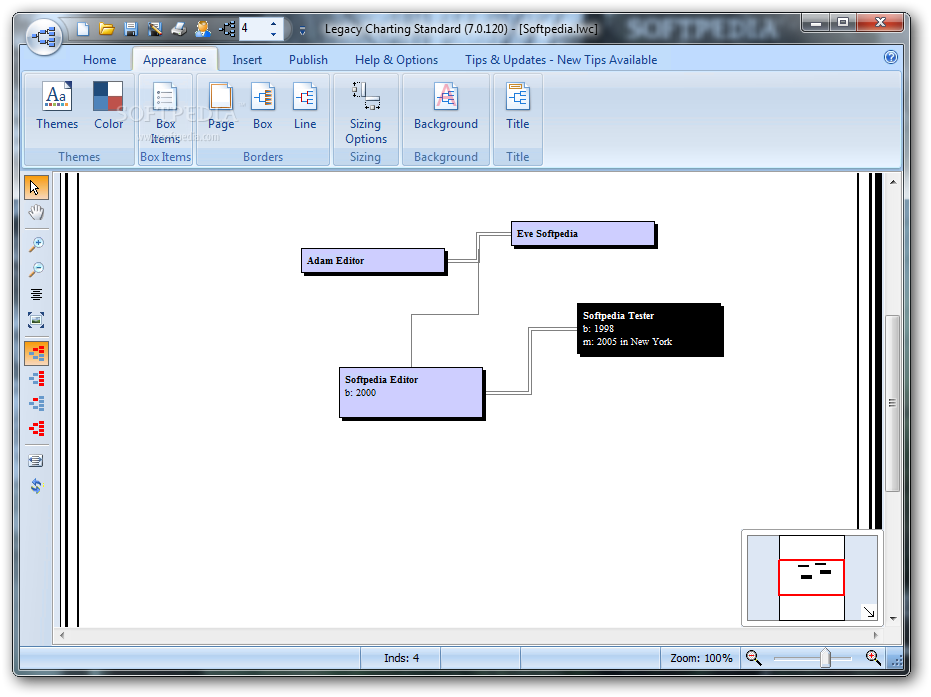This screenshot has width=931, height=697.
Task: Click the vertical scrollbar up arrow
Action: (892, 182)
